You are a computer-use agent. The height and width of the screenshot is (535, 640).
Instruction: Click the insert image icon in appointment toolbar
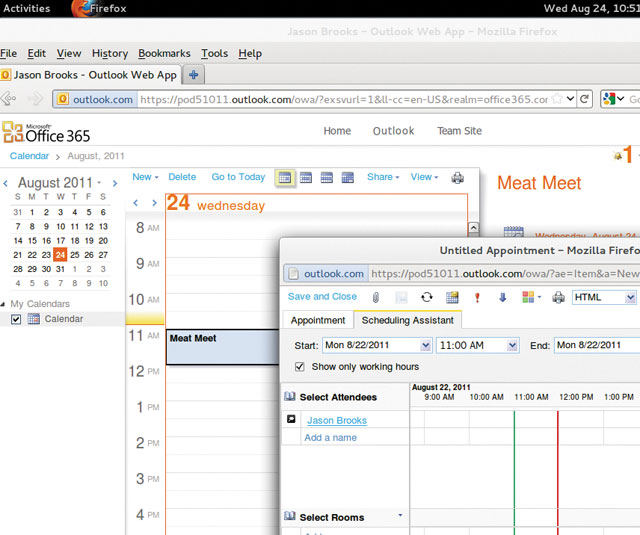[x=401, y=297]
